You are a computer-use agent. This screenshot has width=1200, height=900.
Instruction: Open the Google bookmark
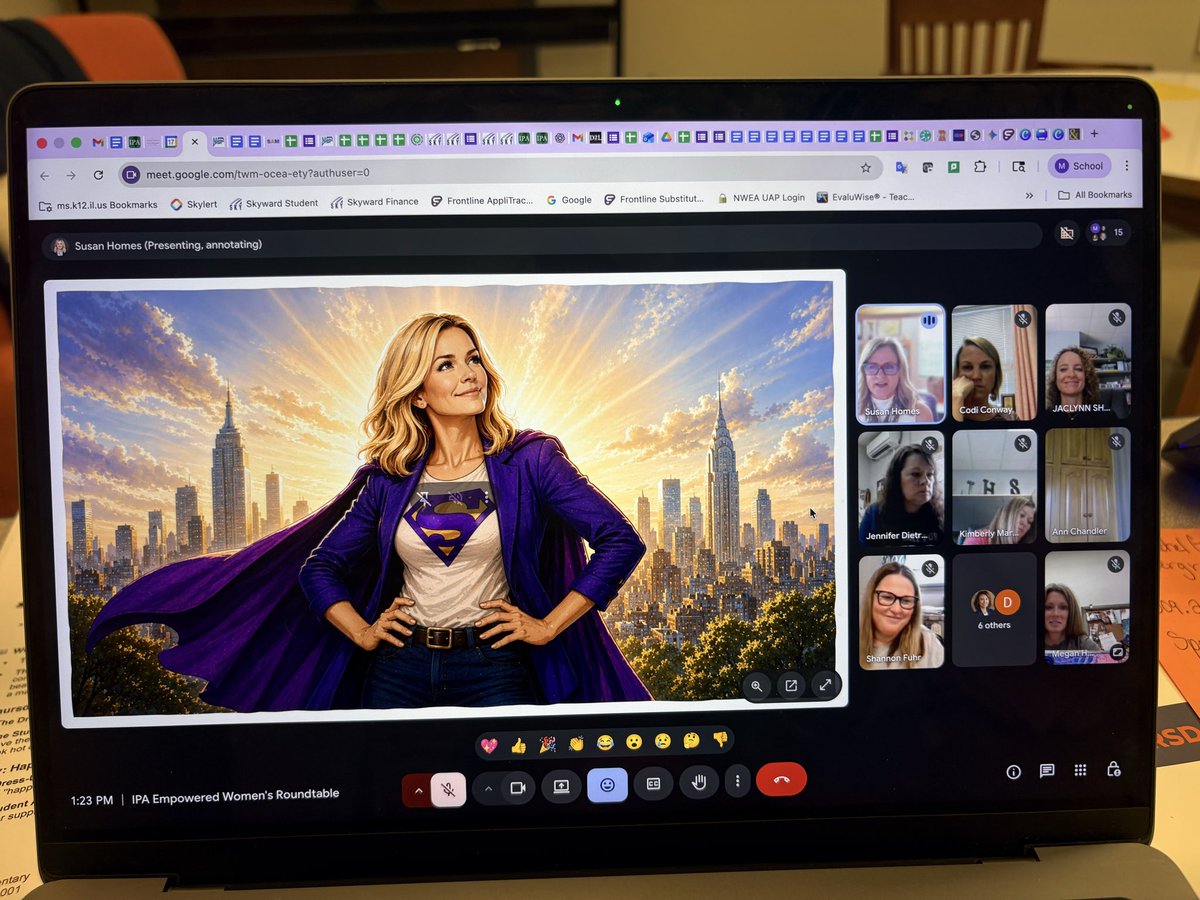[569, 200]
